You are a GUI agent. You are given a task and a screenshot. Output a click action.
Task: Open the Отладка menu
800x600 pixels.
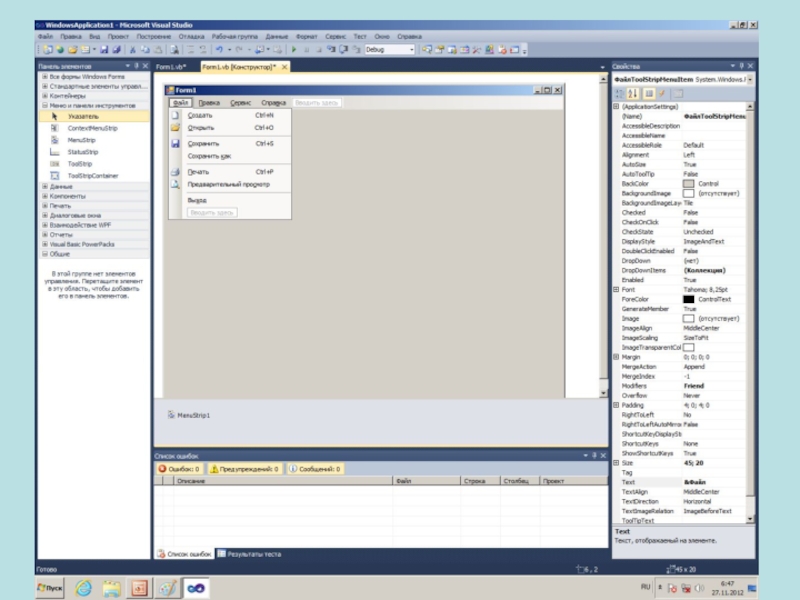[191, 36]
